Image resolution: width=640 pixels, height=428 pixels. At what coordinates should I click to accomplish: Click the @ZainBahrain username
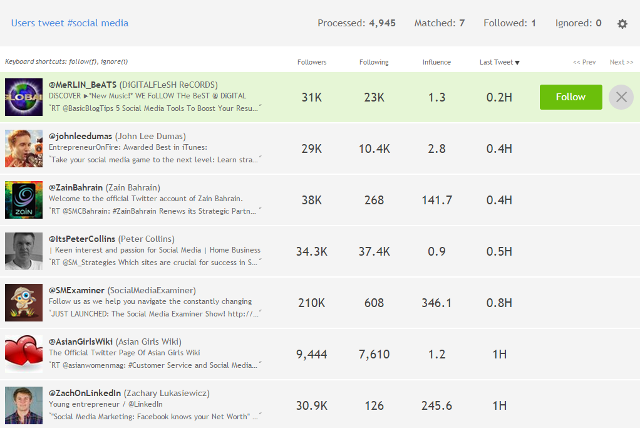pyautogui.click(x=76, y=188)
